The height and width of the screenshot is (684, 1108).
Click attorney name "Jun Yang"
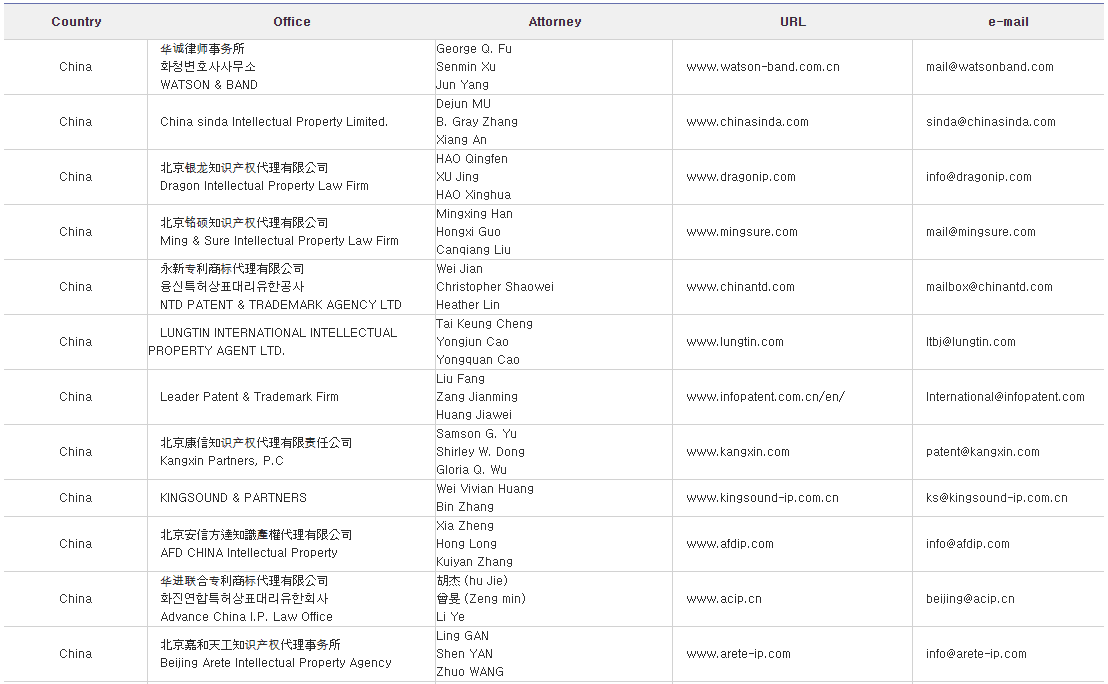coord(463,86)
